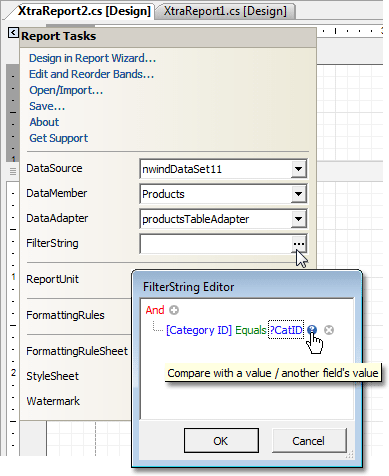The image size is (389, 476).
Task: Select the FormattingRules property label
Action: point(65,315)
